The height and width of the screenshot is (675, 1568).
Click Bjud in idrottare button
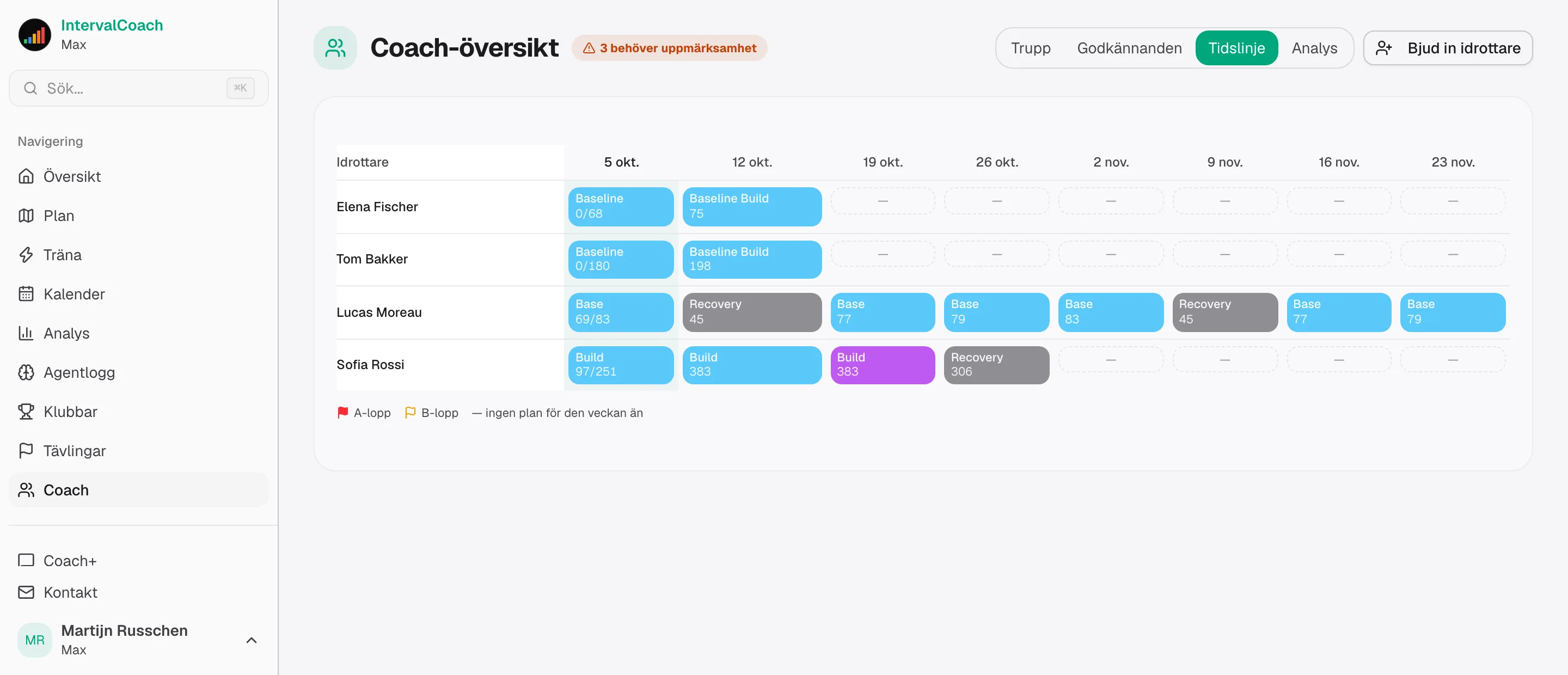click(x=1448, y=47)
